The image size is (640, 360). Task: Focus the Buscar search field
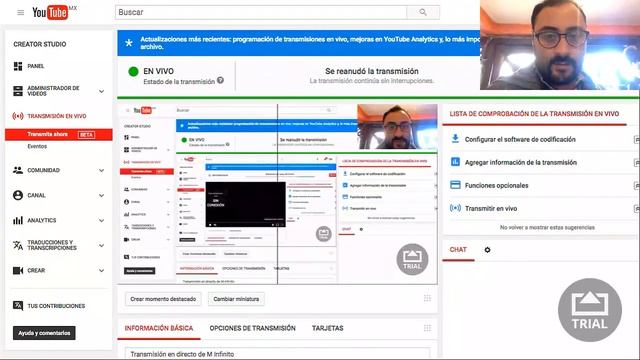click(261, 12)
